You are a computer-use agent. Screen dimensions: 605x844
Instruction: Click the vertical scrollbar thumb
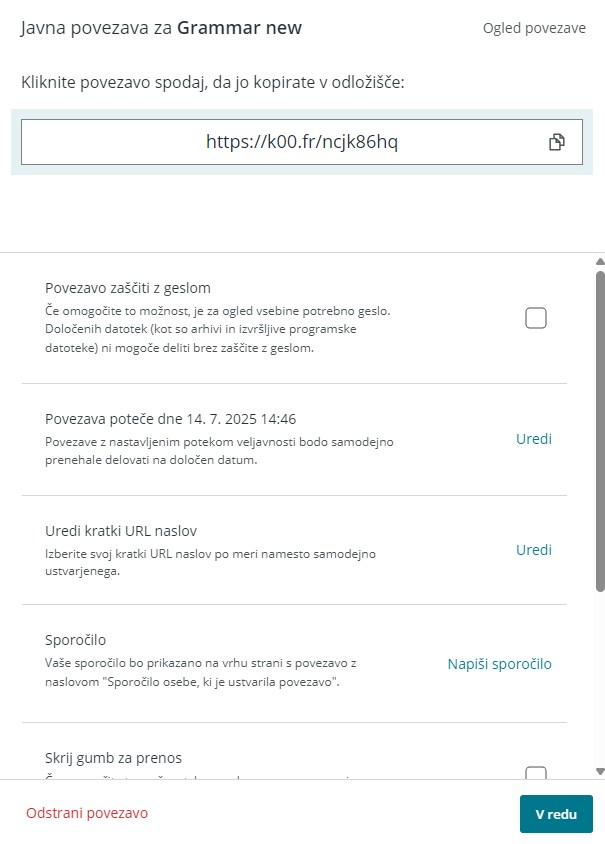[x=600, y=432]
